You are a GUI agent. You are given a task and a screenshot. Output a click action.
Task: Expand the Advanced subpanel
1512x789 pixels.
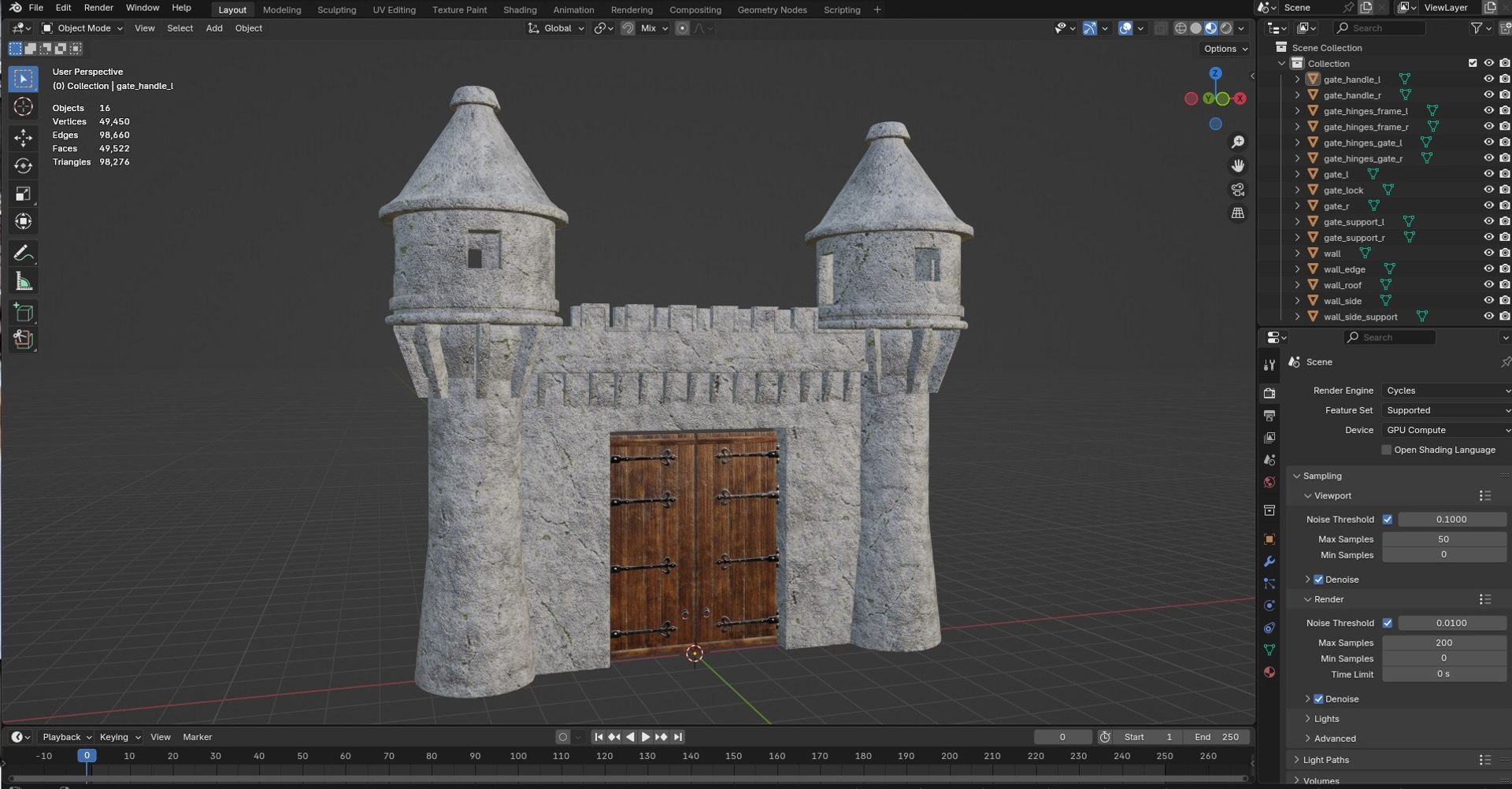(1335, 739)
